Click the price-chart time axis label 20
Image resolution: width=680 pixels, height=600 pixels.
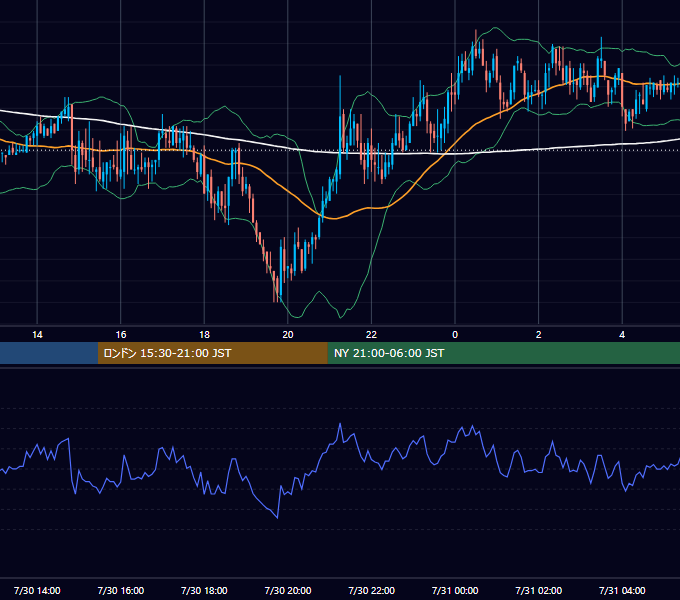pyautogui.click(x=288, y=335)
